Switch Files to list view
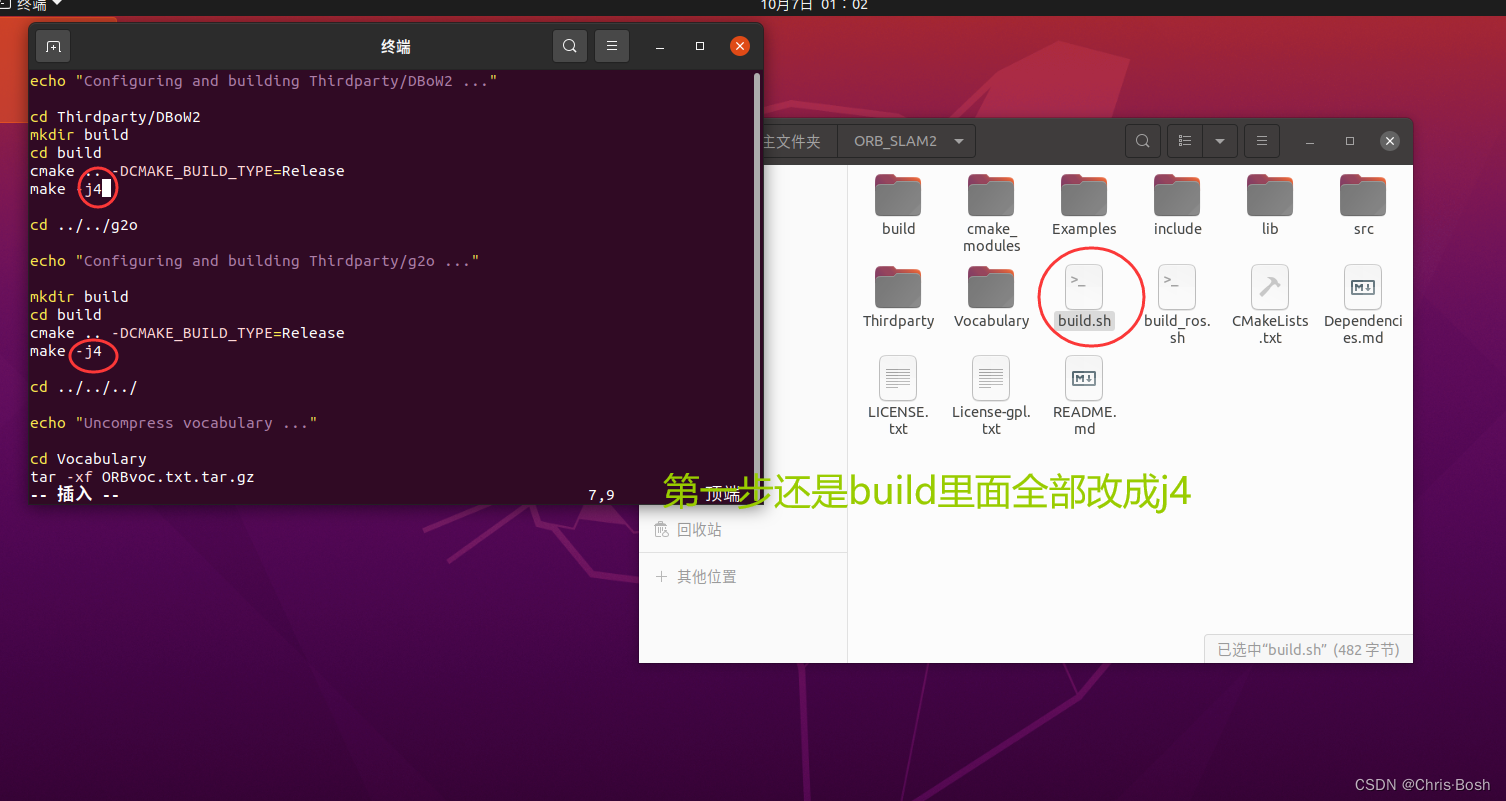This screenshot has height=801, width=1506. pos(1185,141)
